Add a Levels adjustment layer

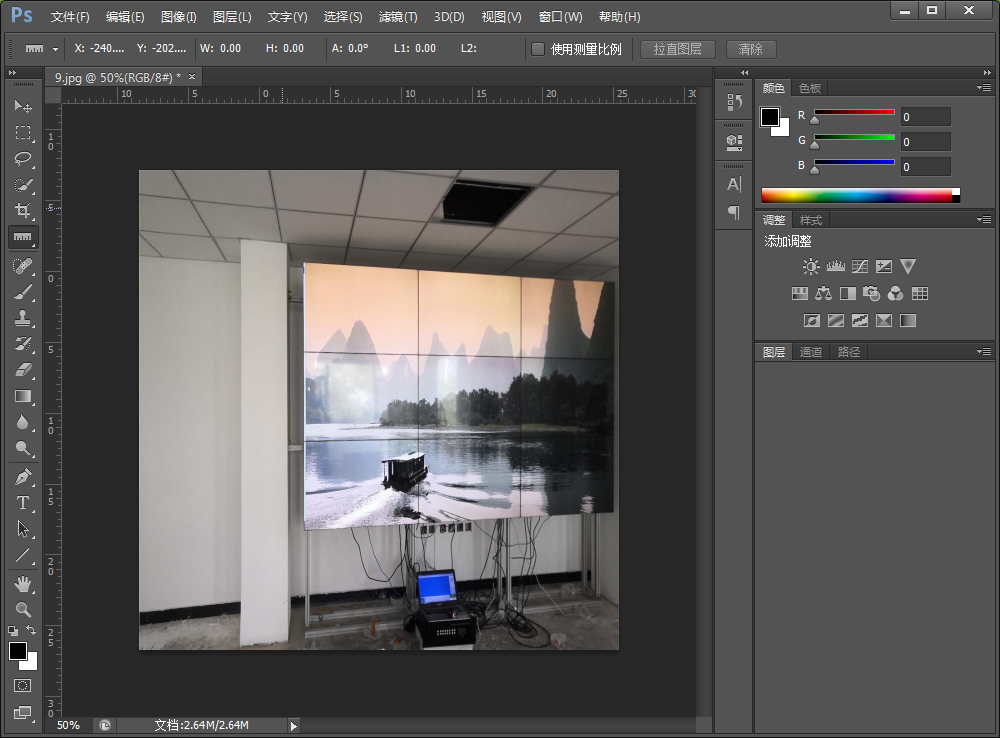pyautogui.click(x=836, y=266)
